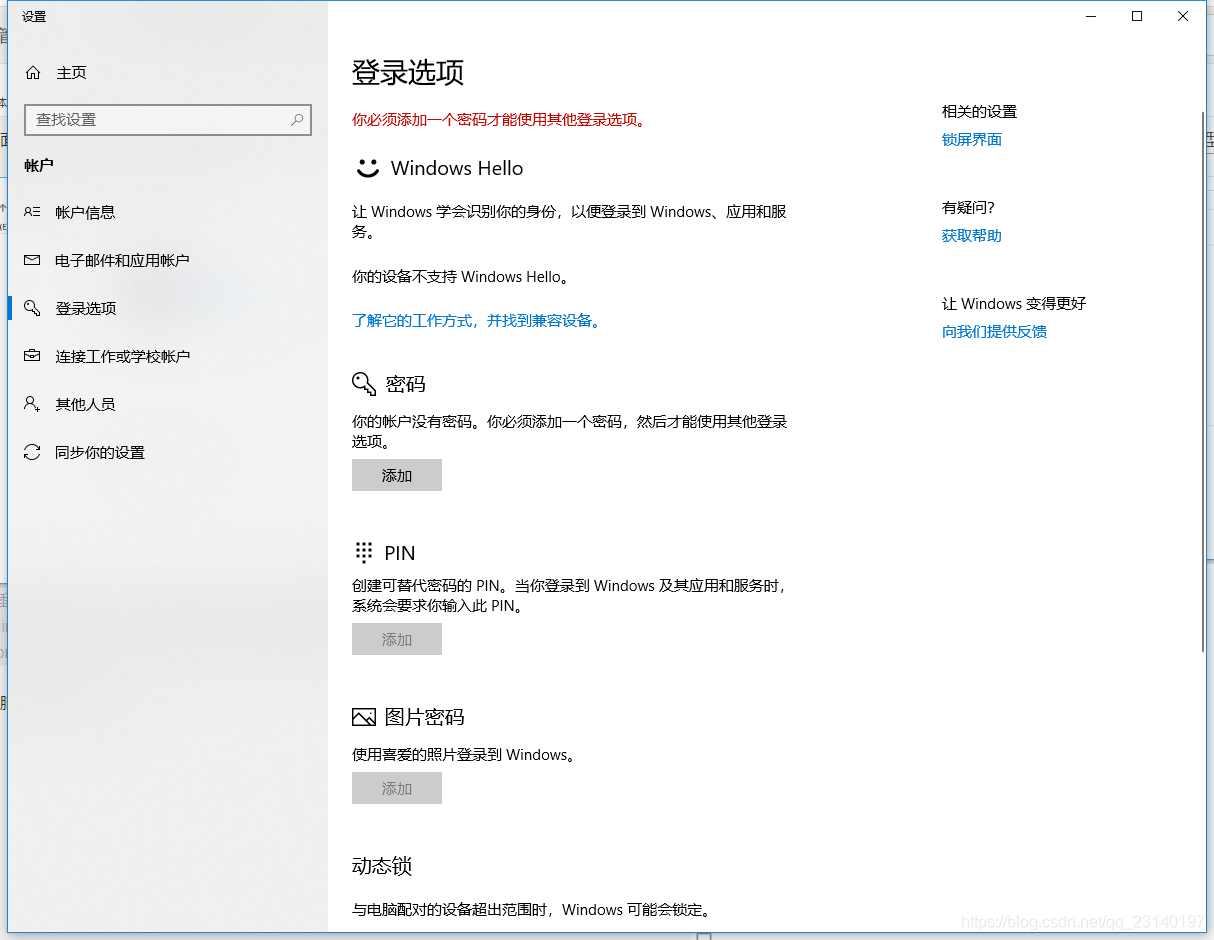Viewport: 1214px width, 940px height.
Task: Open the 锁屏界面 related settings link
Action: tap(972, 139)
